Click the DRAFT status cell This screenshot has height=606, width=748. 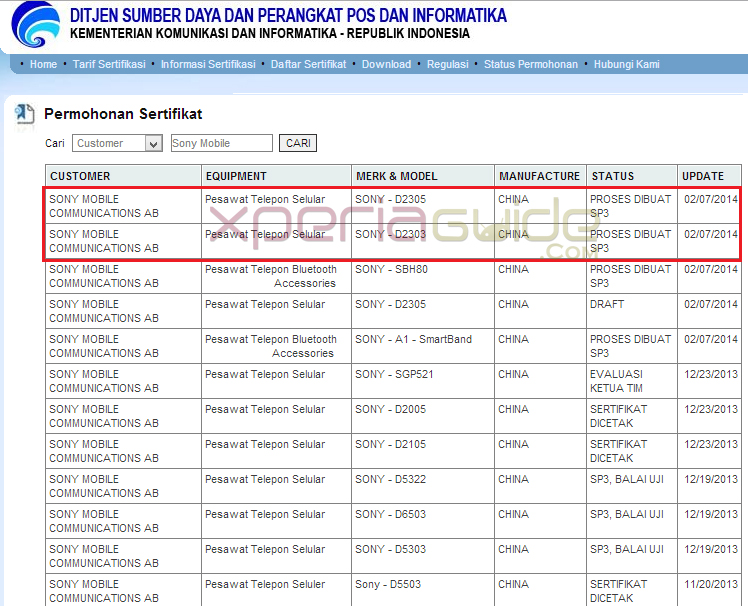(x=632, y=311)
